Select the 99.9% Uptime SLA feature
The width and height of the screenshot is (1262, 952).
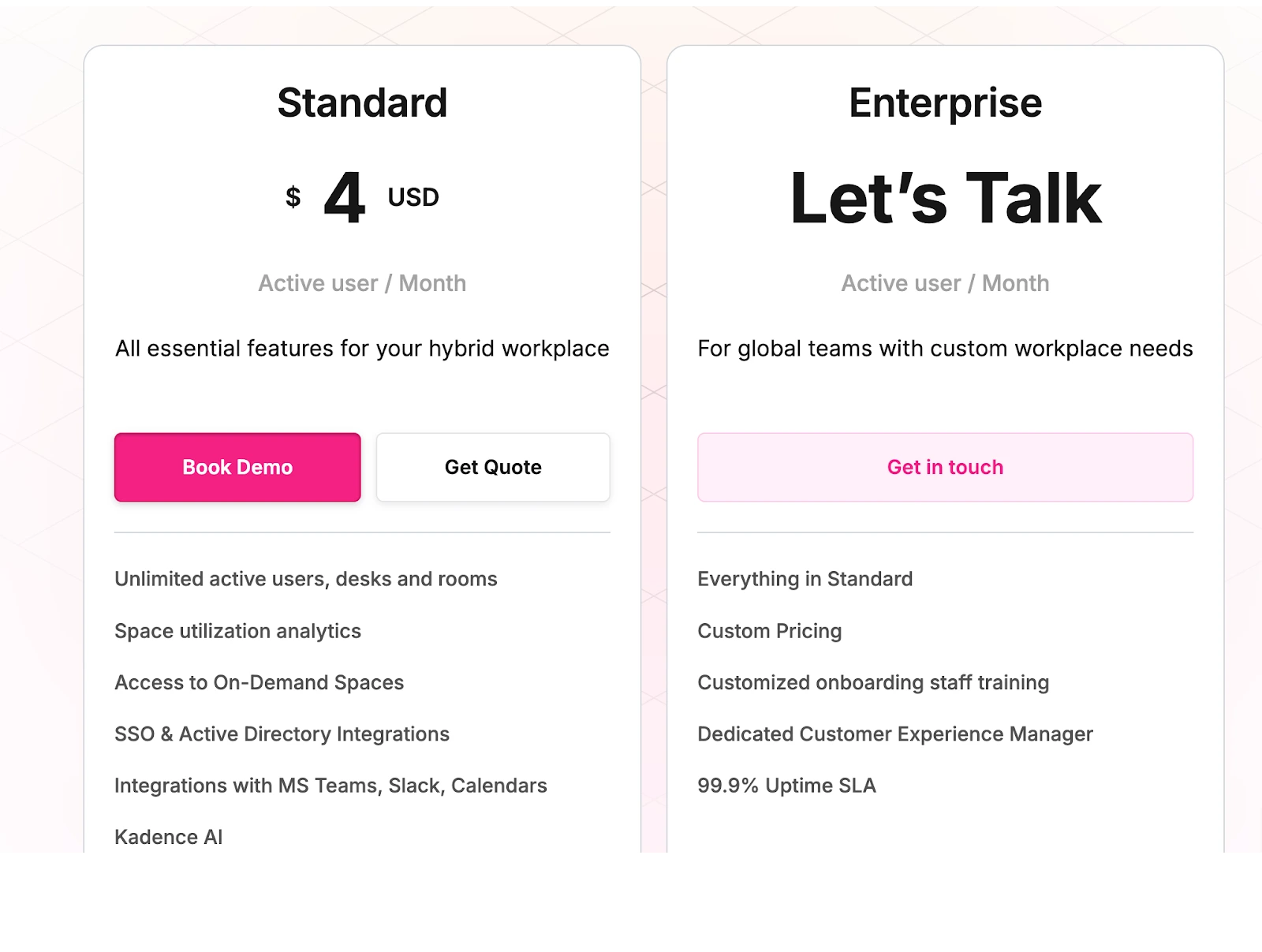tap(786, 786)
